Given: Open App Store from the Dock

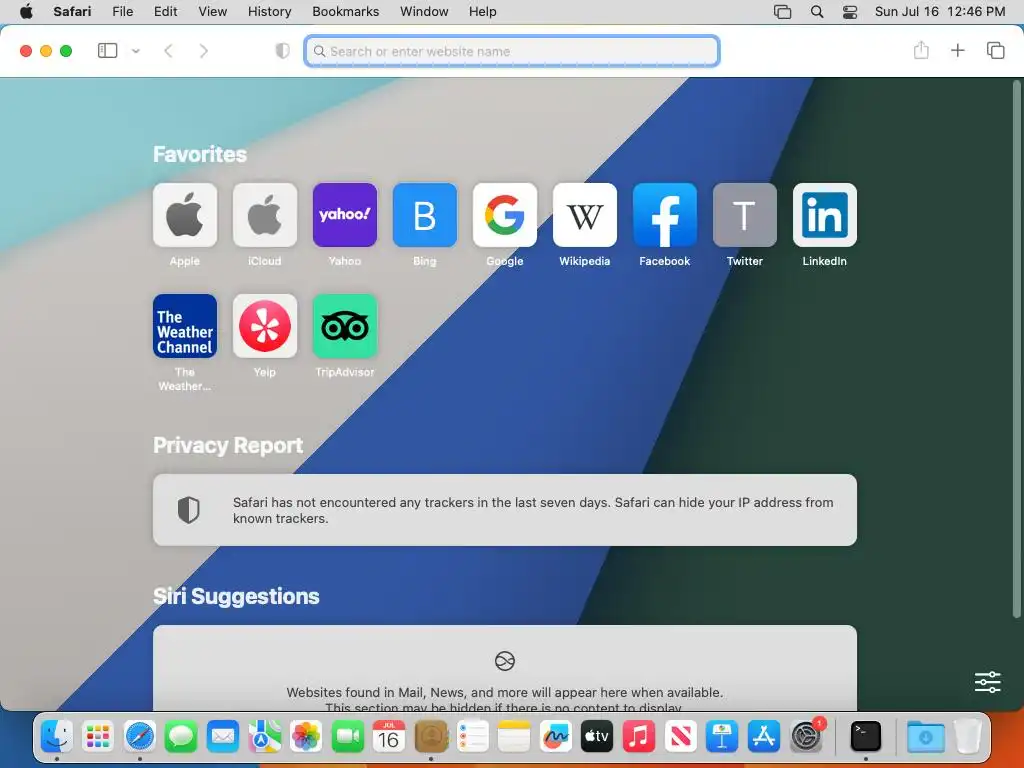Looking at the screenshot, I should (x=763, y=737).
